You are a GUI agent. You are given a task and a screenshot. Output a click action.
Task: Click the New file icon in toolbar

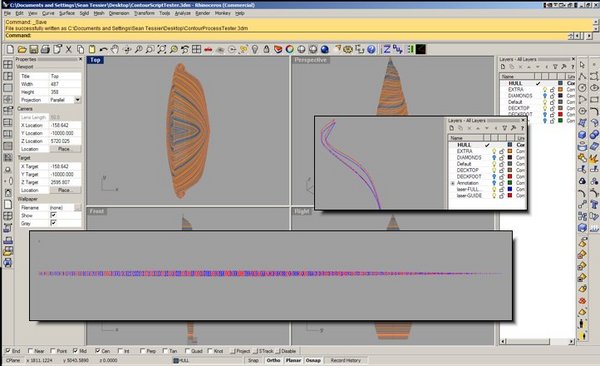10,49
